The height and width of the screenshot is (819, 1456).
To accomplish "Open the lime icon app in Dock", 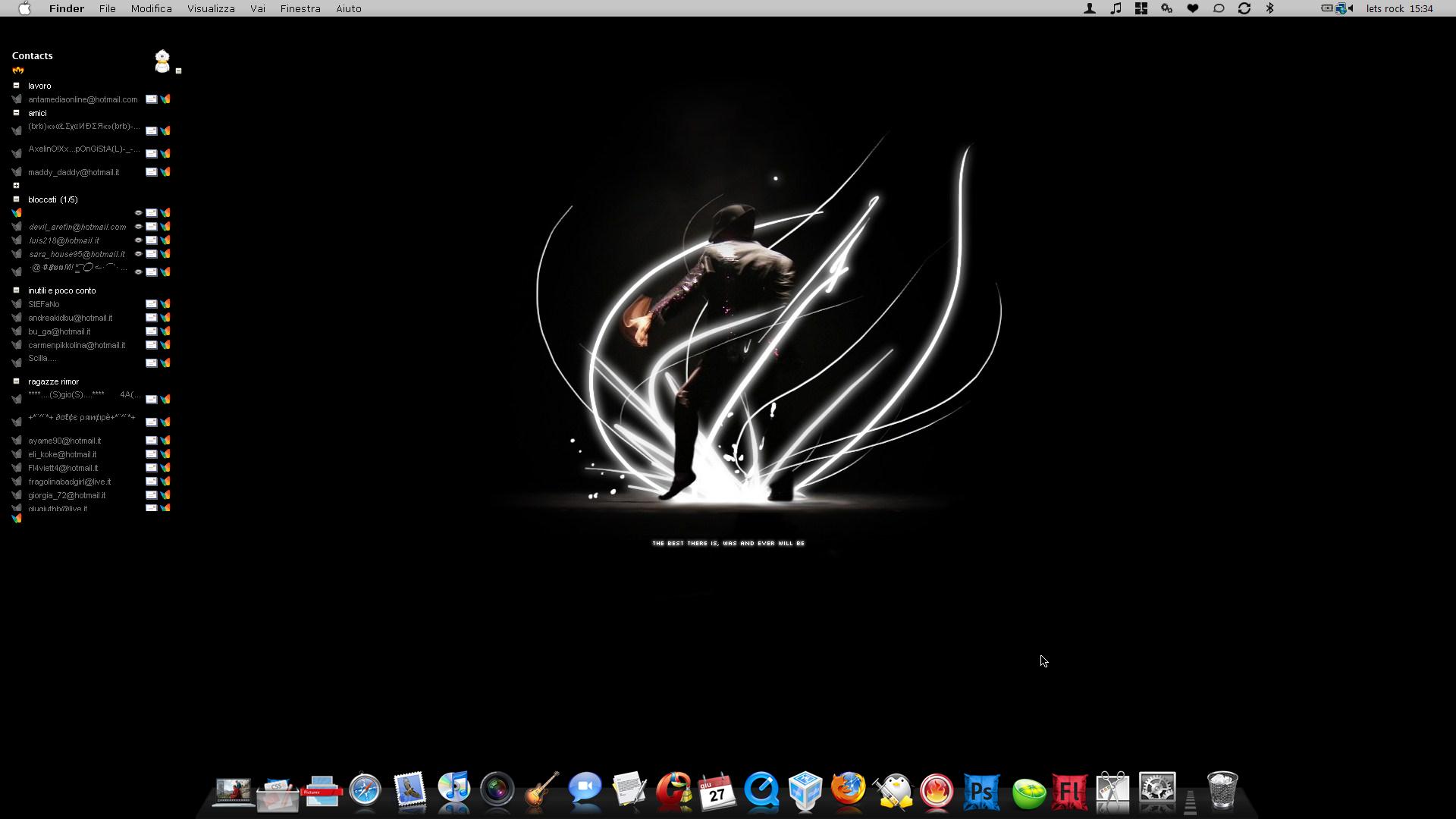I will click(x=1028, y=793).
